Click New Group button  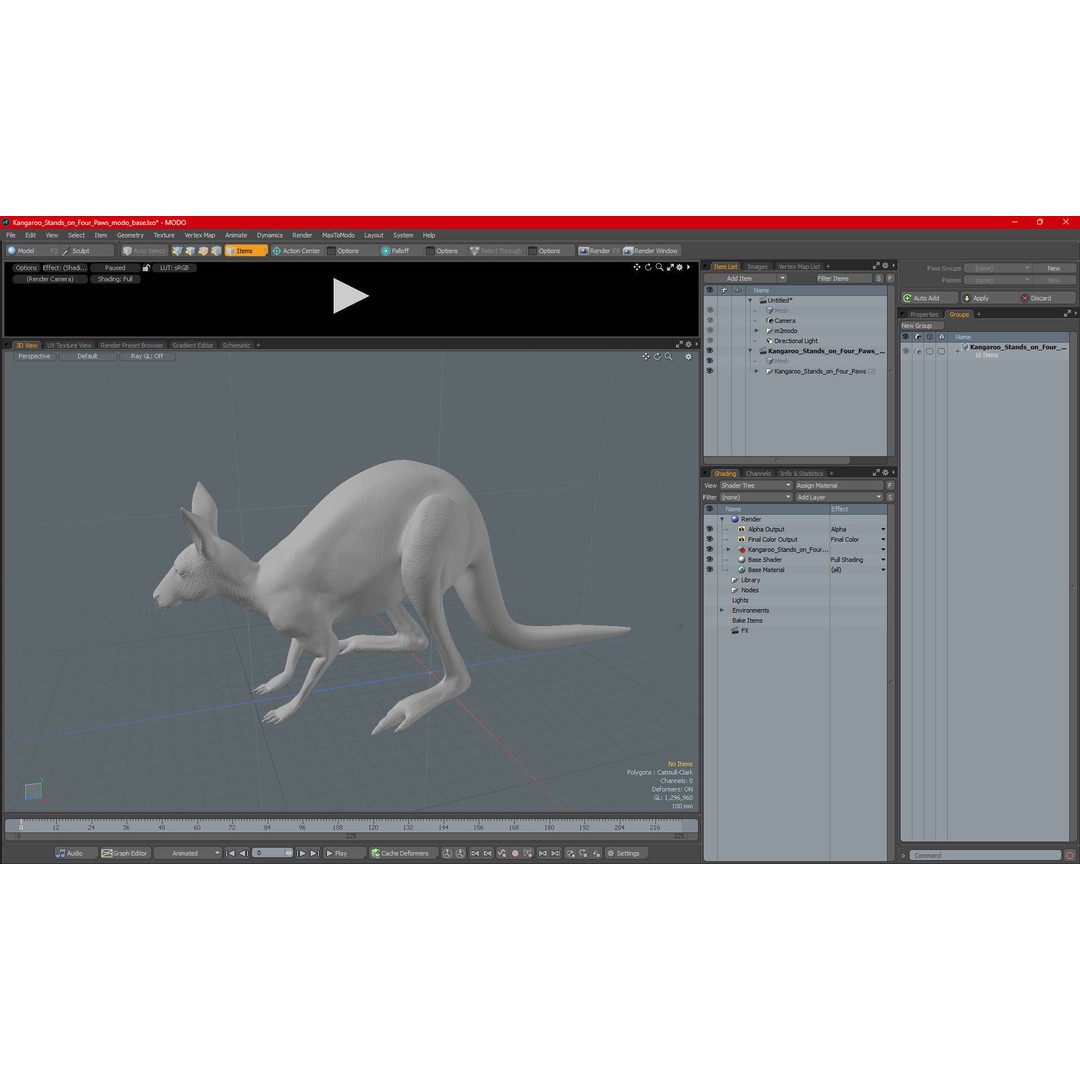(x=922, y=326)
